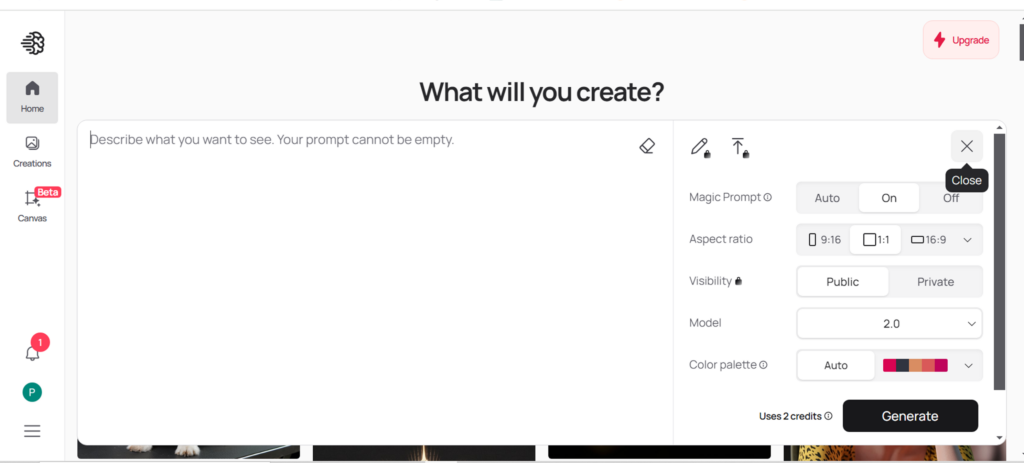Click the locked upload image icon
Viewport: 1024px width, 463px height.
739,147
